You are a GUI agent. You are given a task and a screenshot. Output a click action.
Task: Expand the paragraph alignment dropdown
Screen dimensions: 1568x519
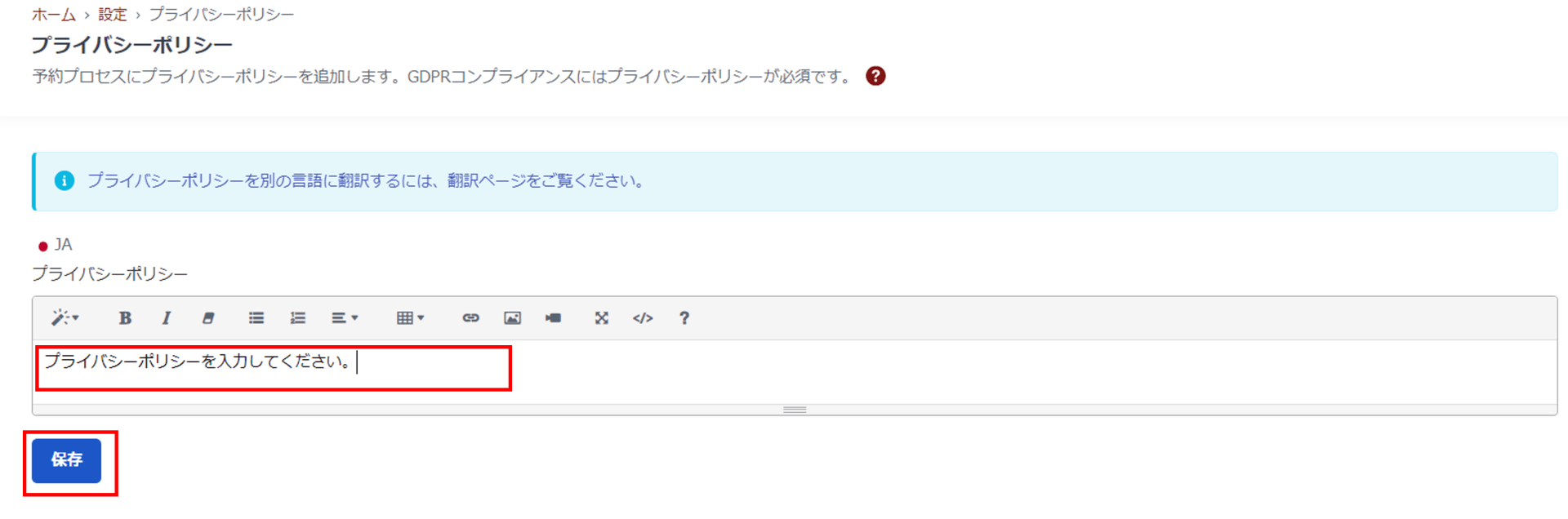click(345, 318)
